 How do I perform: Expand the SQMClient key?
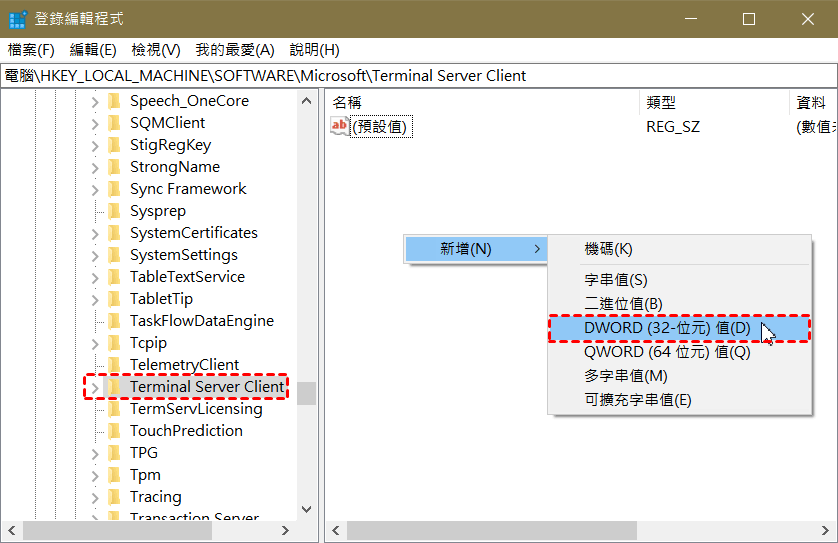[x=95, y=123]
